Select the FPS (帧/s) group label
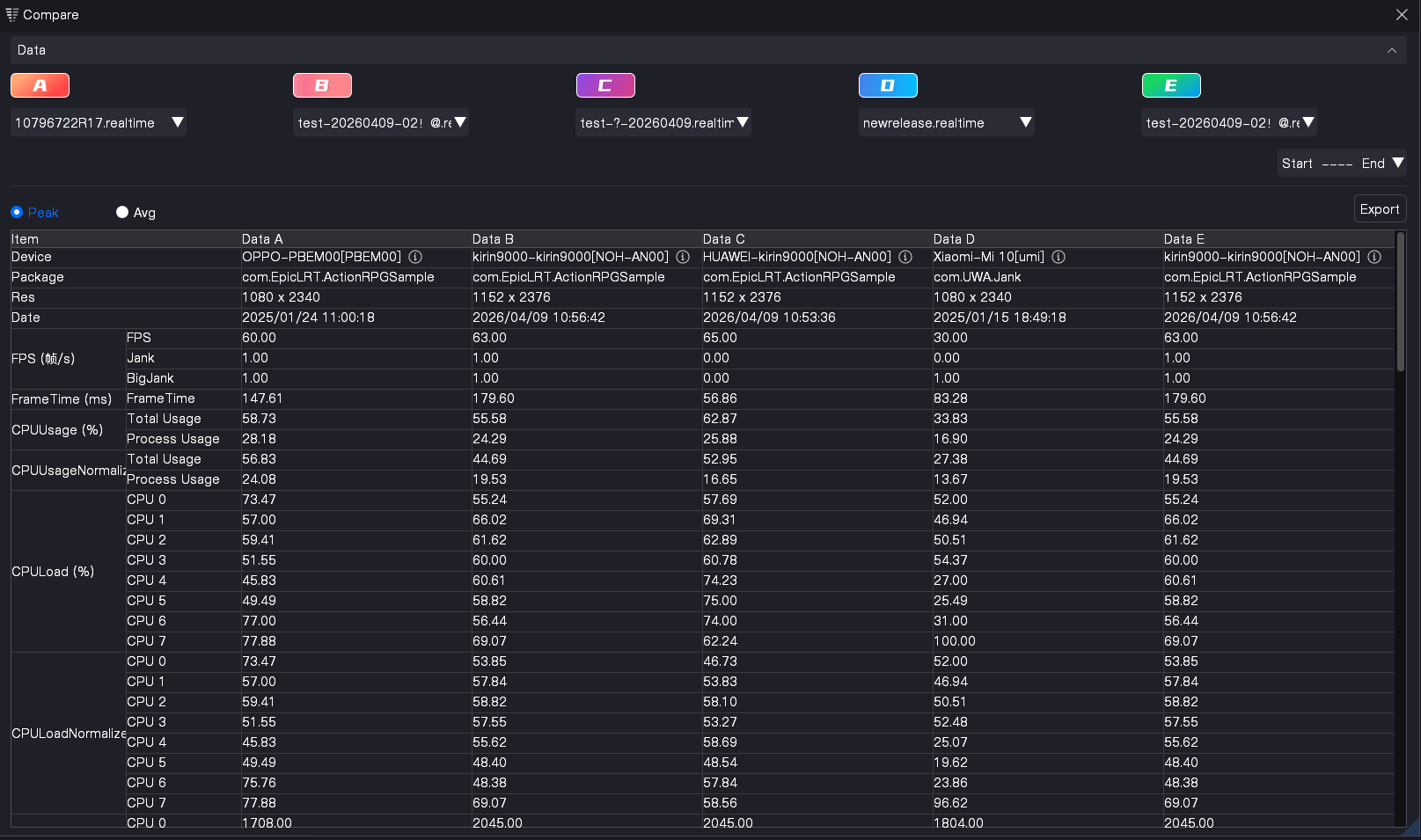Viewport: 1421px width, 840px height. [x=43, y=358]
